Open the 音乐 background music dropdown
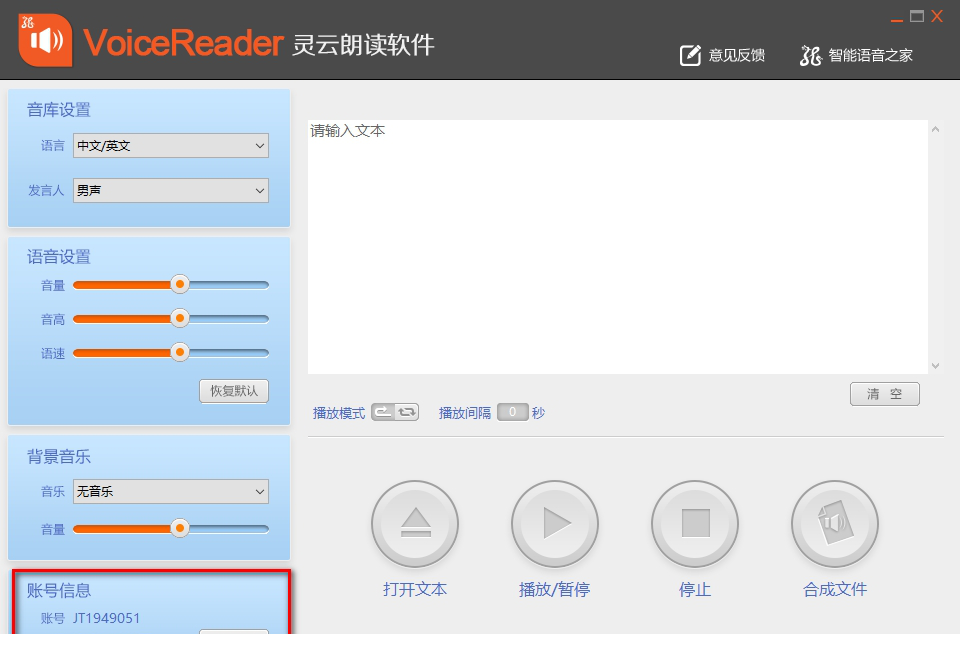960x659 pixels. point(171,491)
